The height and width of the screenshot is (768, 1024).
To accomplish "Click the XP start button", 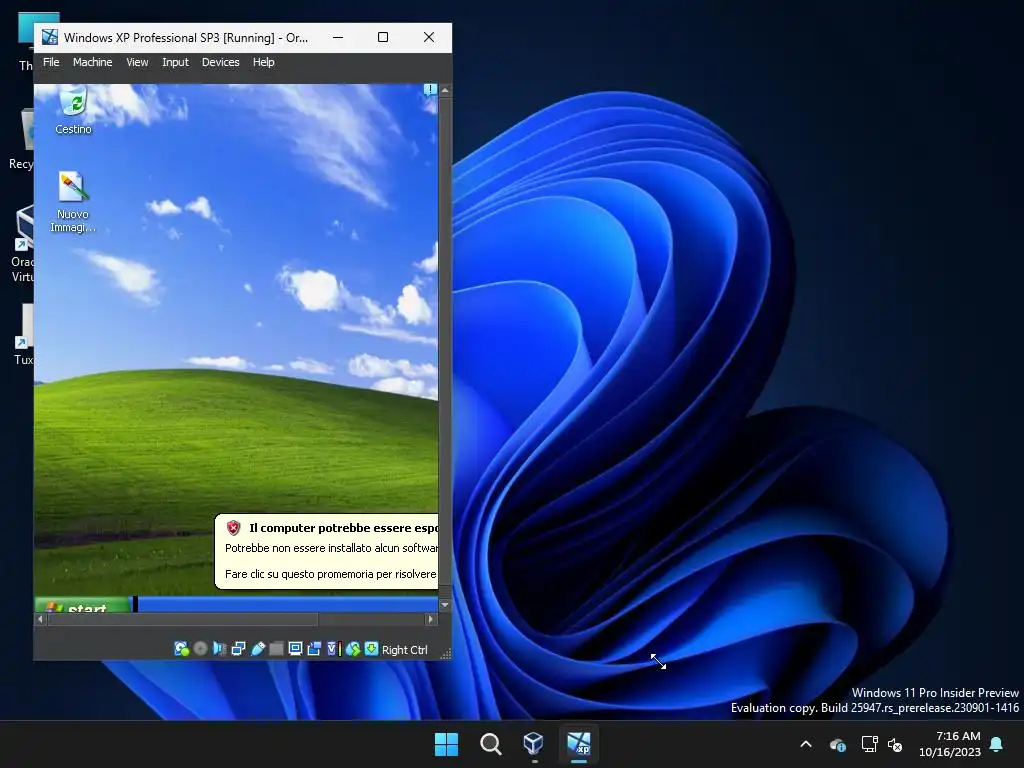I will [x=83, y=605].
